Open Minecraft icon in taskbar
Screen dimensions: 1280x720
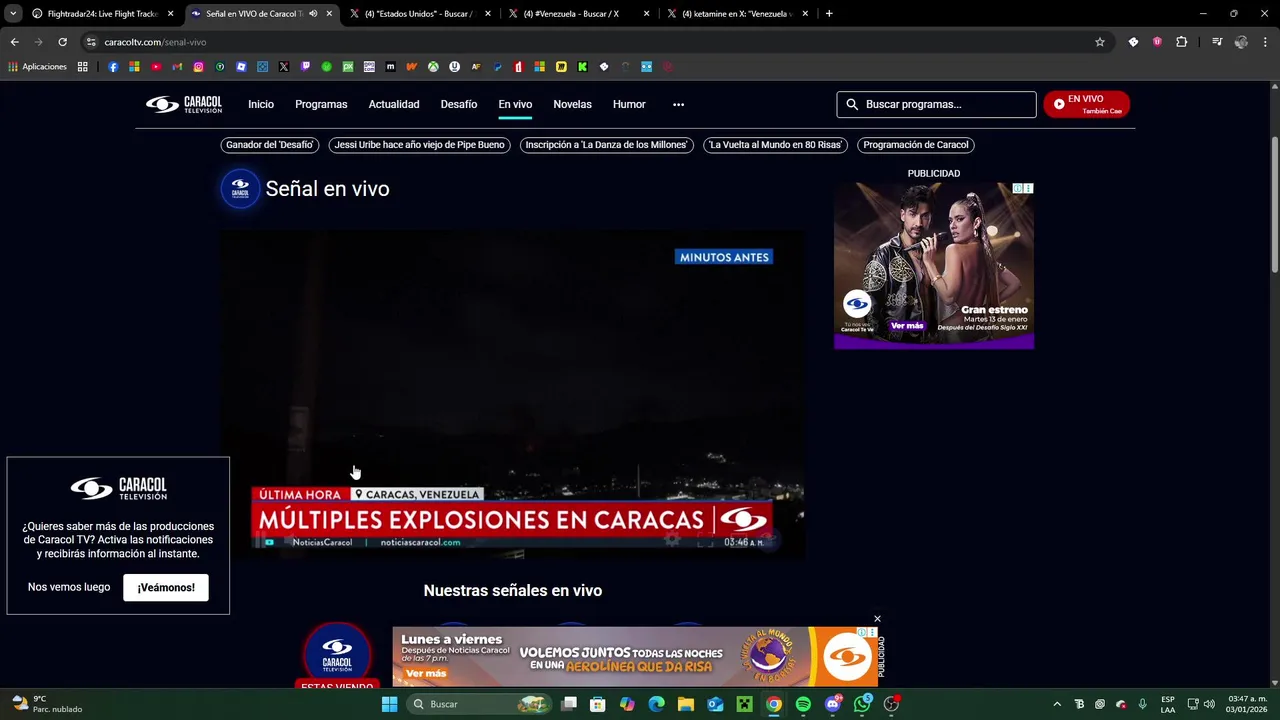click(744, 704)
